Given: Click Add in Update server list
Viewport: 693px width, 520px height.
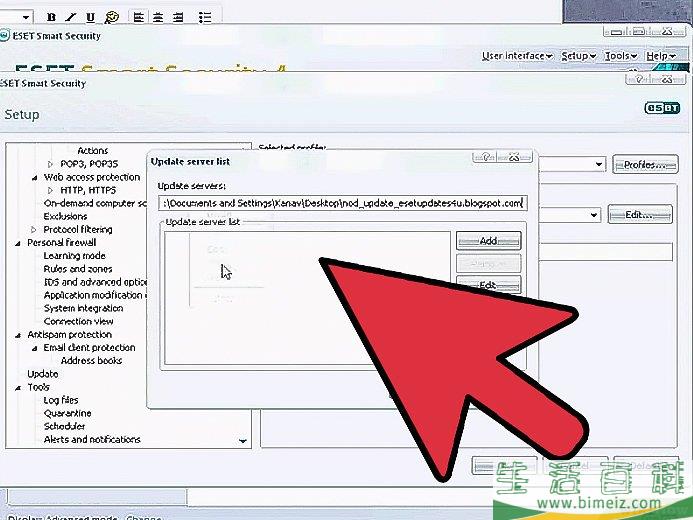Looking at the screenshot, I should pyautogui.click(x=488, y=241).
